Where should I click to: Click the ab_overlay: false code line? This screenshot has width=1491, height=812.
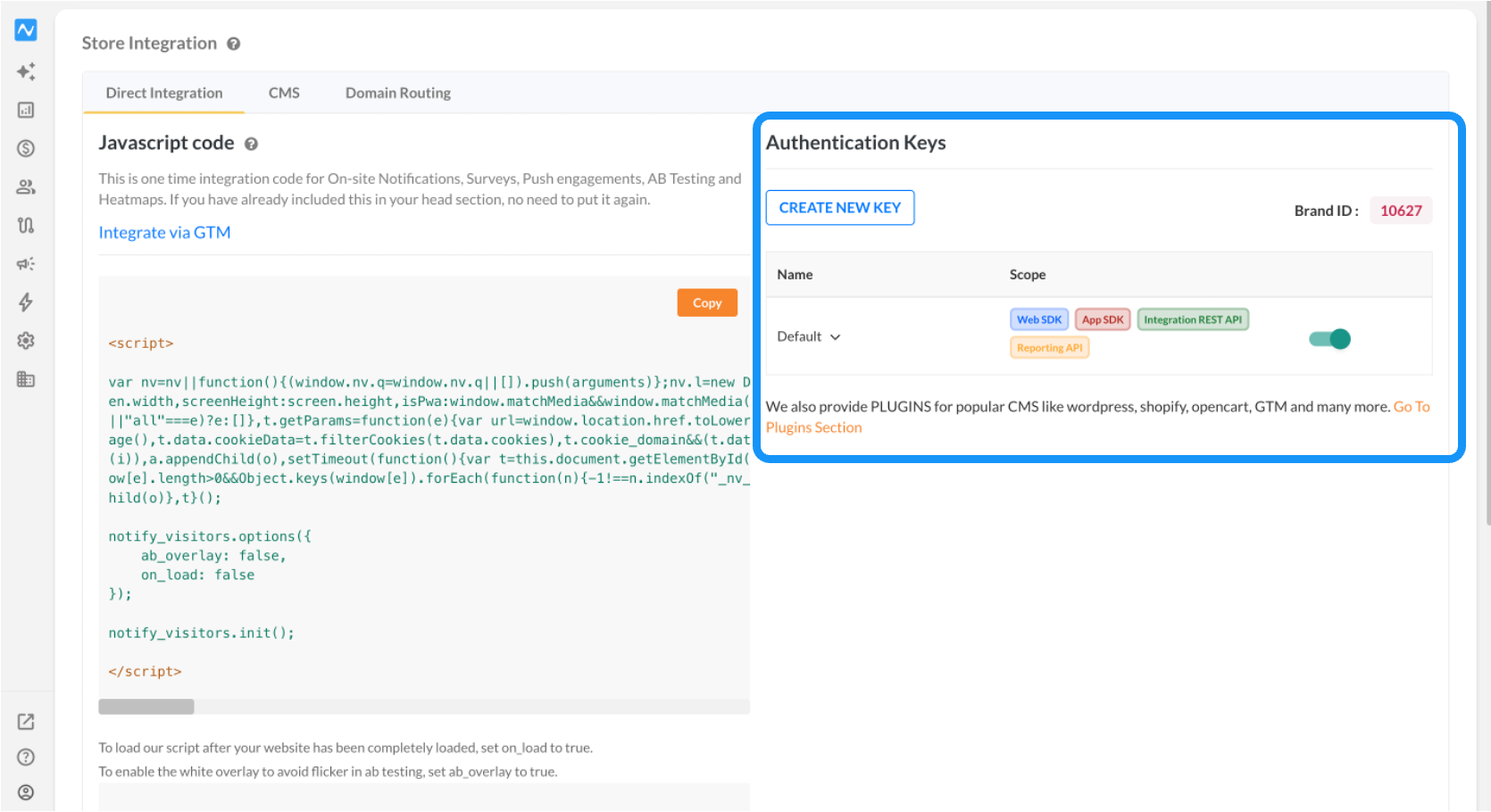click(x=213, y=556)
